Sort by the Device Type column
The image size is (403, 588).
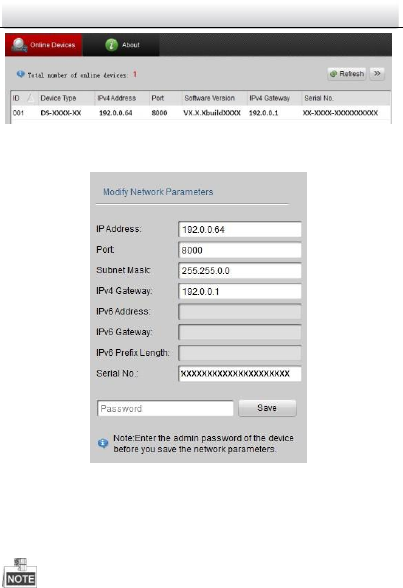point(66,98)
